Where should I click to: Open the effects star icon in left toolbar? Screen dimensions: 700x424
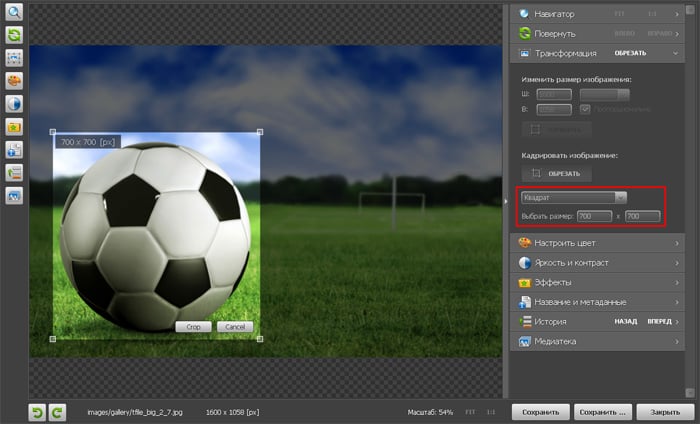15,127
